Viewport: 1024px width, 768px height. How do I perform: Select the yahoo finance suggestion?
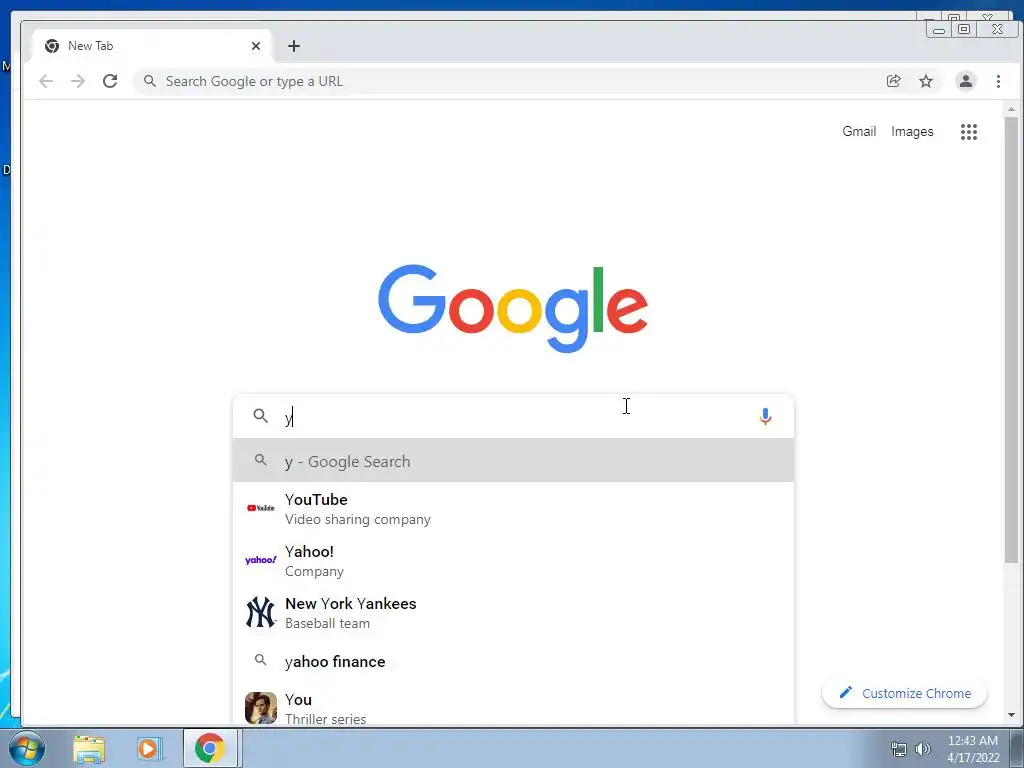tap(513, 662)
